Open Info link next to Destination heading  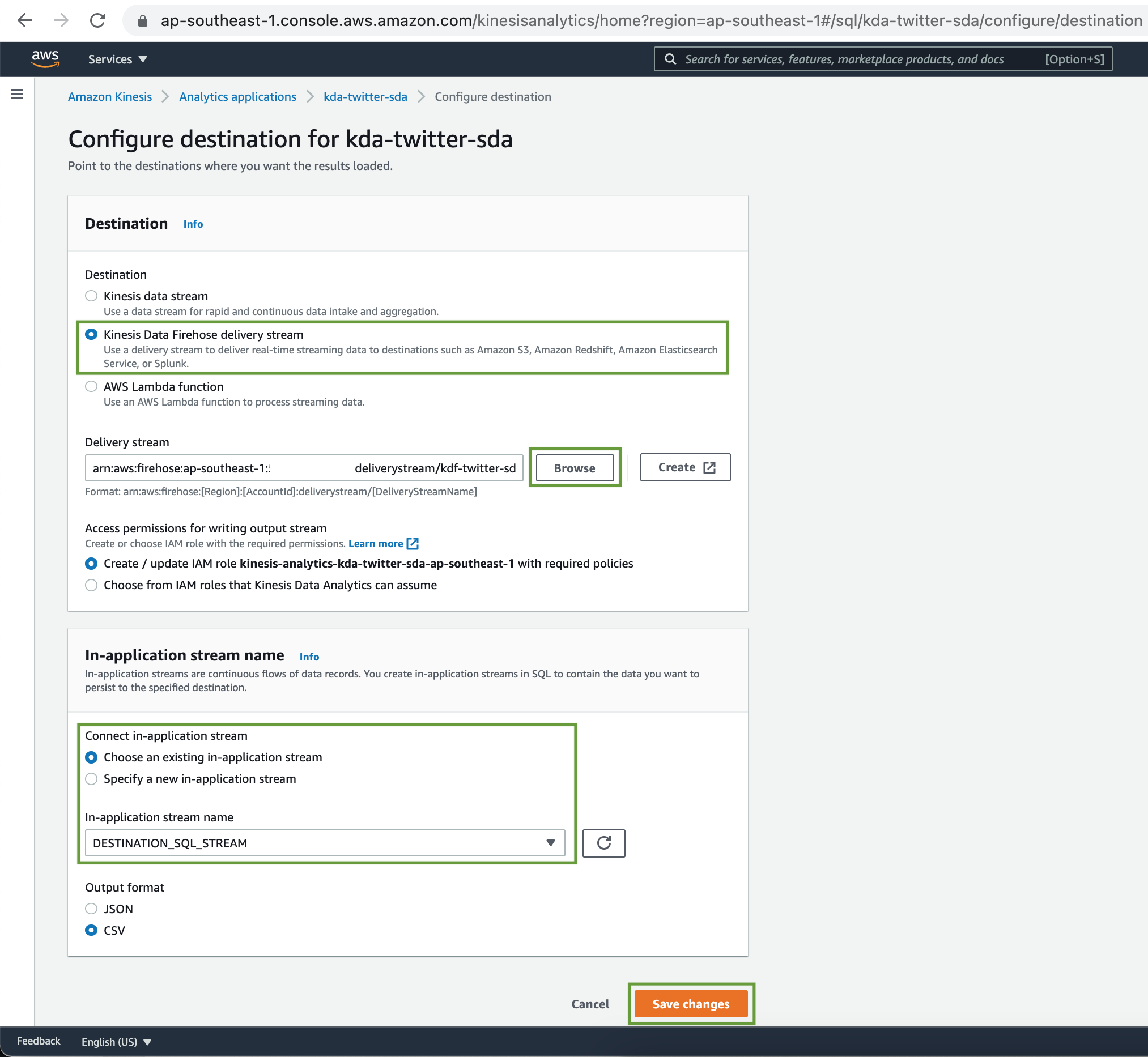coord(193,224)
